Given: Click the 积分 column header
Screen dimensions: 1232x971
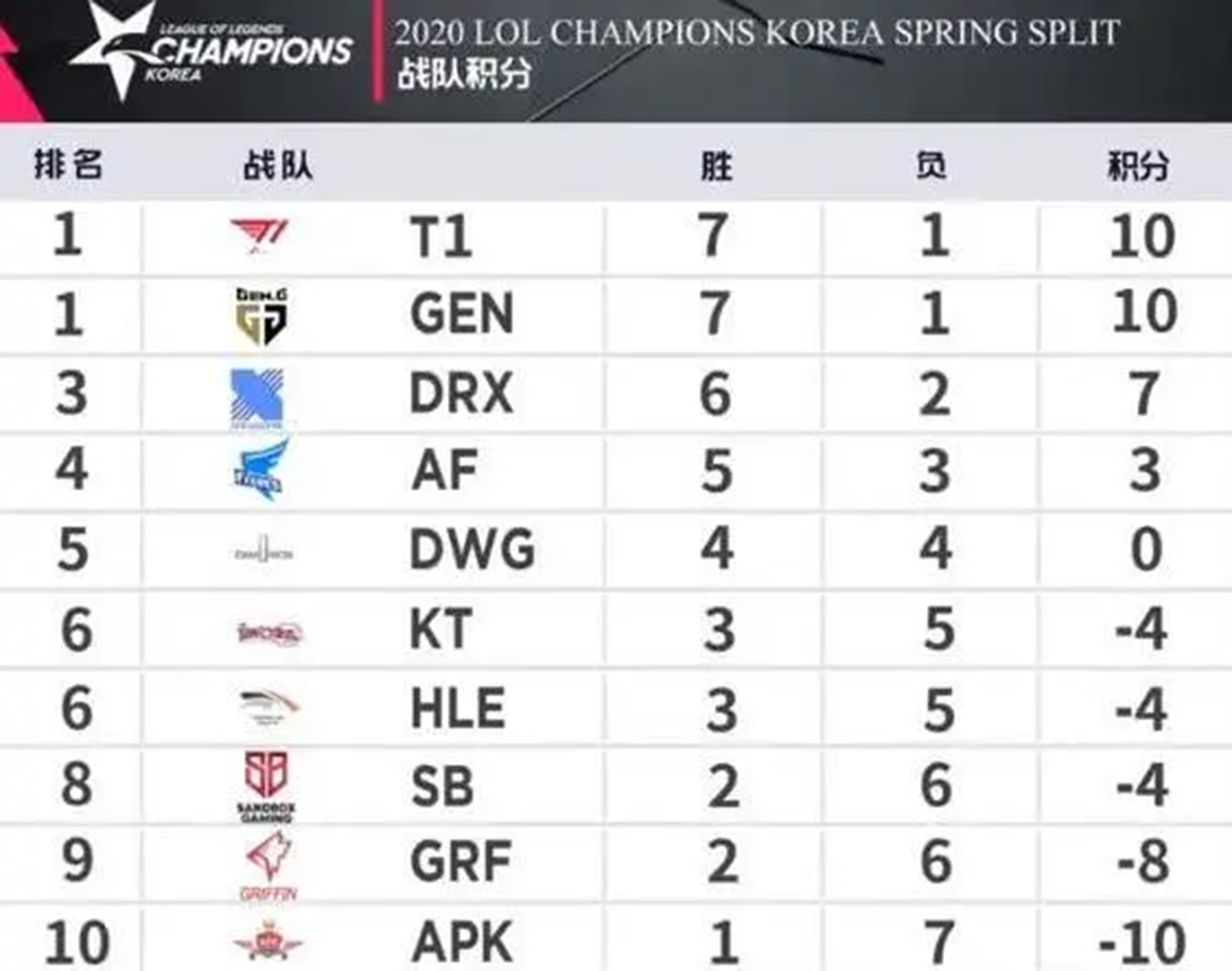Looking at the screenshot, I should tap(1138, 166).
